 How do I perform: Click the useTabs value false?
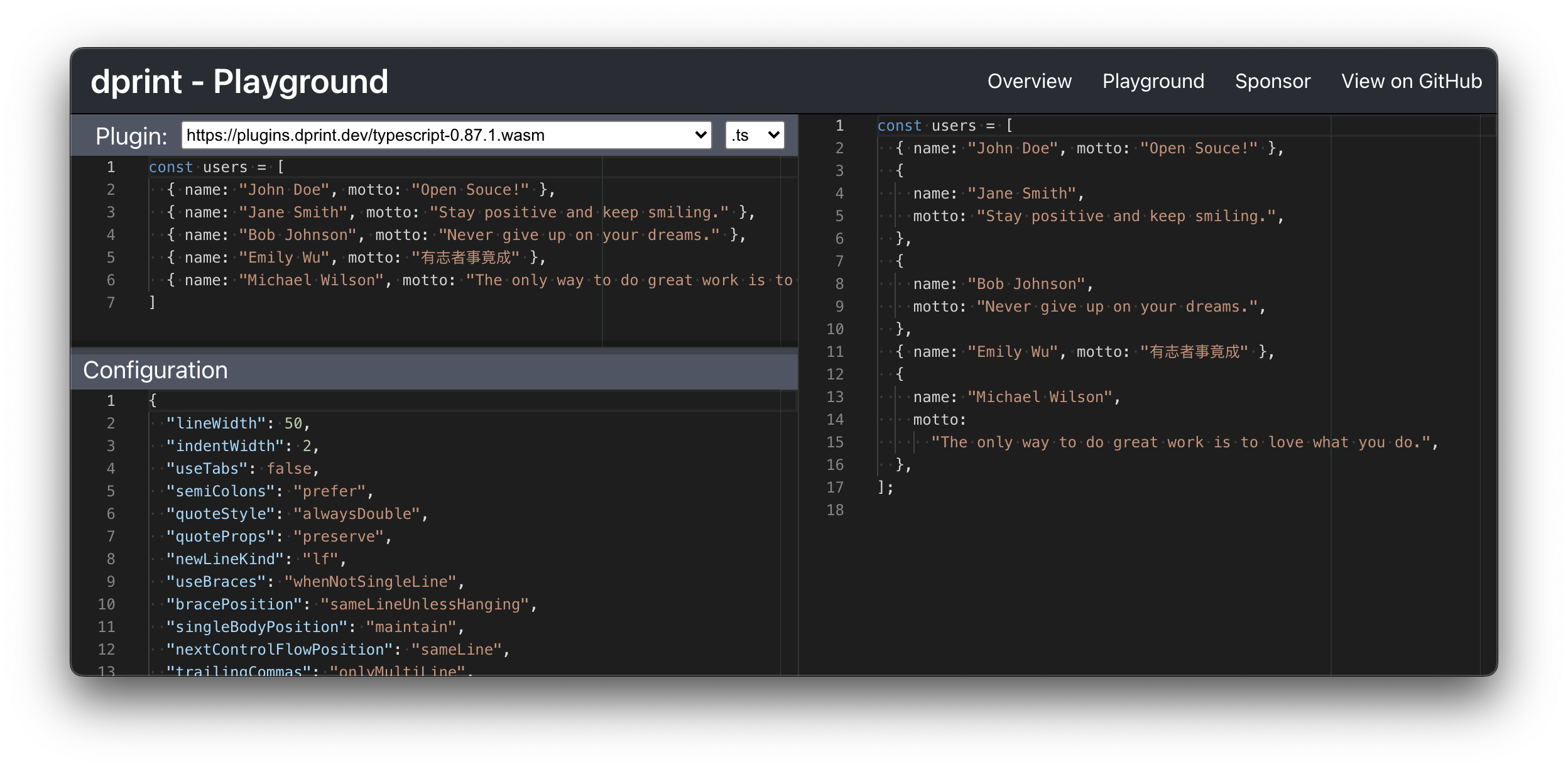click(x=289, y=469)
